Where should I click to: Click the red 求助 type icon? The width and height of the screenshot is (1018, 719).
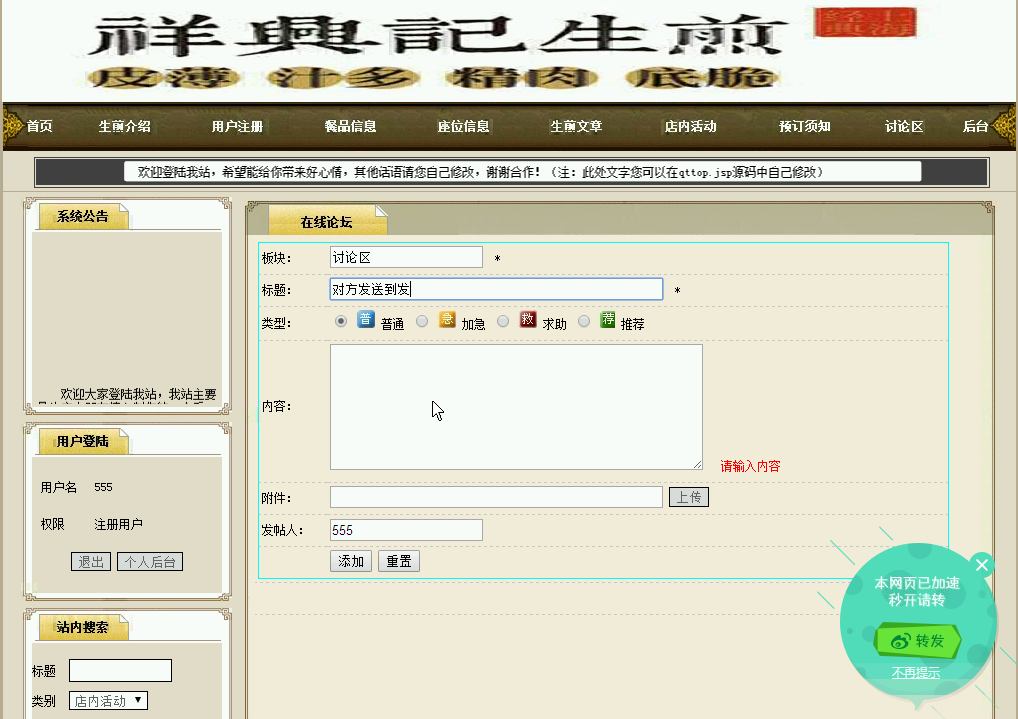(x=528, y=319)
